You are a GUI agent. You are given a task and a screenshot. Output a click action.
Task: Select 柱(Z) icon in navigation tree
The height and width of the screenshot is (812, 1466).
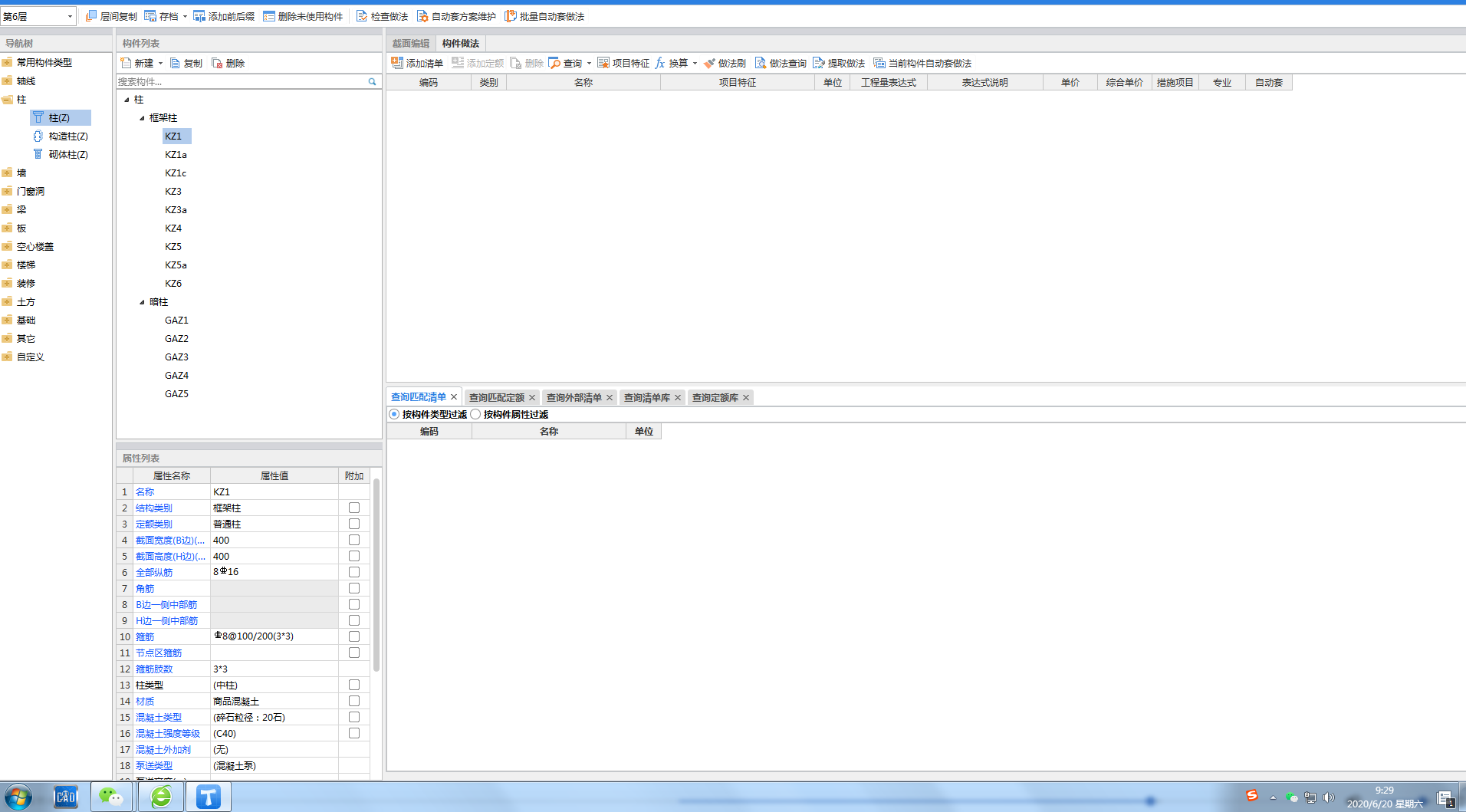pyautogui.click(x=38, y=117)
